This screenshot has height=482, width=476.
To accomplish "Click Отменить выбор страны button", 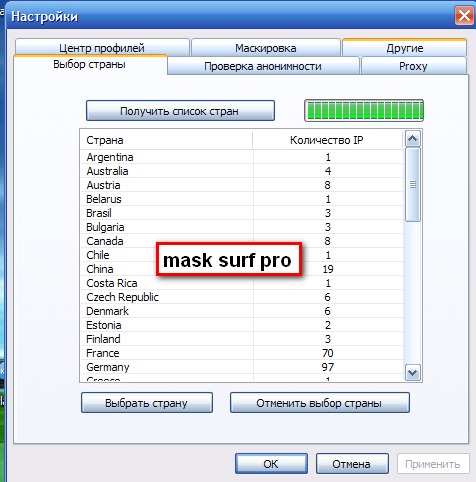I will click(319, 403).
